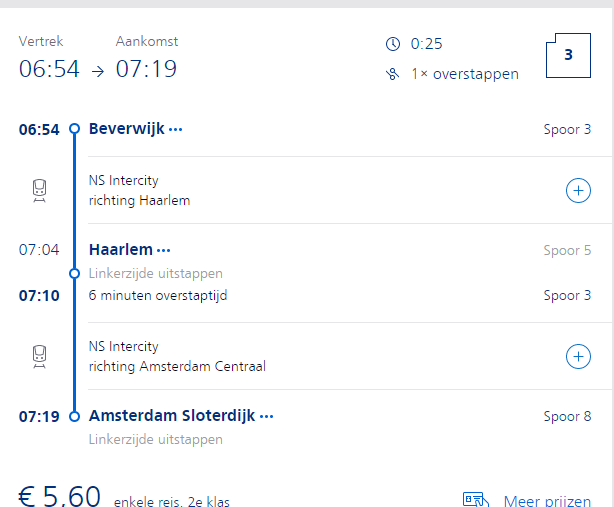The image size is (614, 507).
Task: Open Meer prijzen link
Action: click(546, 500)
